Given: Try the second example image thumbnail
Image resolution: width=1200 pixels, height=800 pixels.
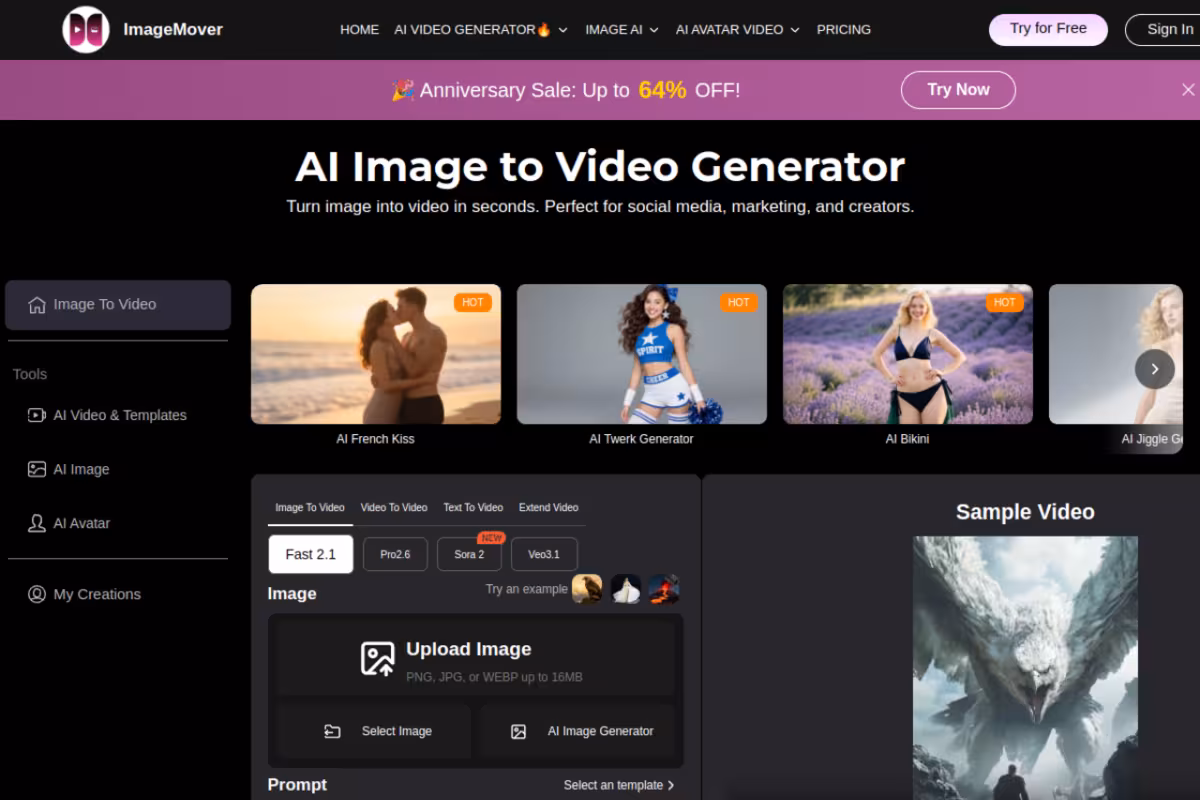Looking at the screenshot, I should [x=626, y=589].
